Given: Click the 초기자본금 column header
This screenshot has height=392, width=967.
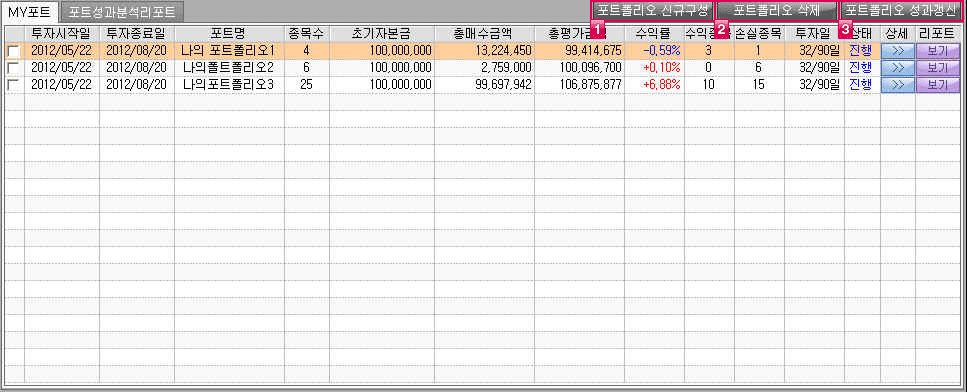Looking at the screenshot, I should (x=381, y=33).
